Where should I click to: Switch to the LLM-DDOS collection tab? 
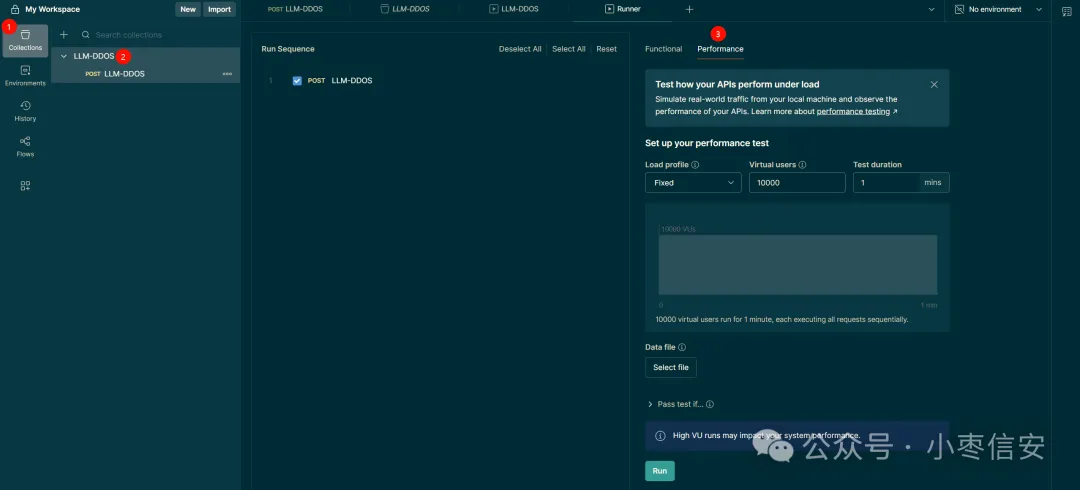click(x=405, y=10)
